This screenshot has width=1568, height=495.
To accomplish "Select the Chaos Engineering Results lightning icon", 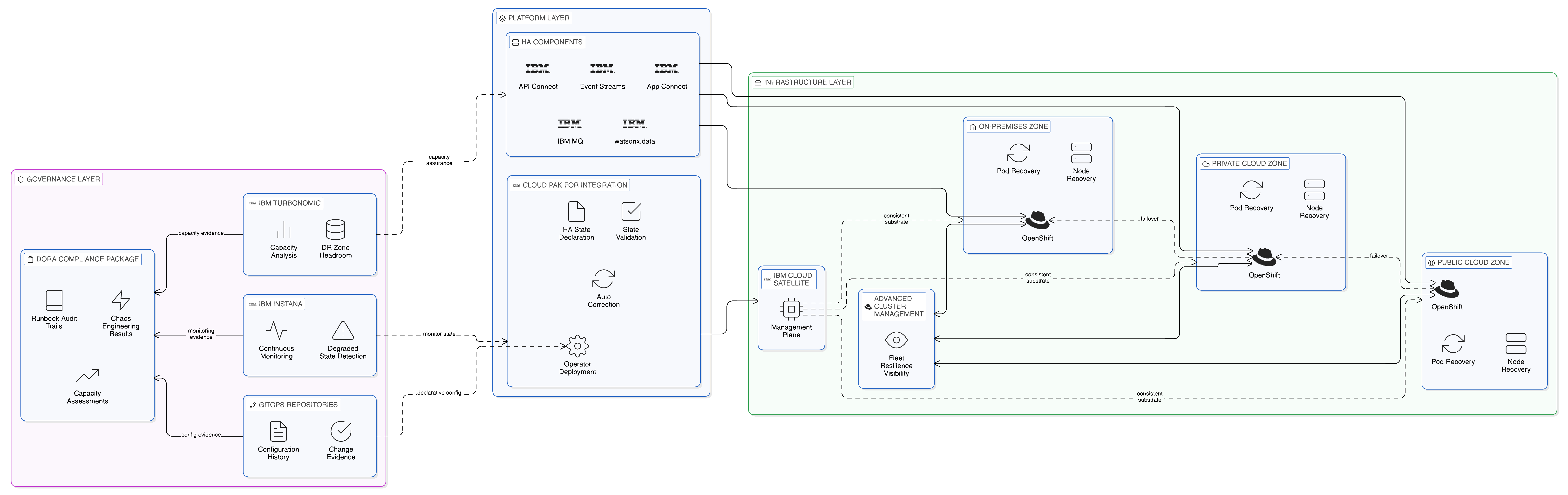I will point(121,300).
